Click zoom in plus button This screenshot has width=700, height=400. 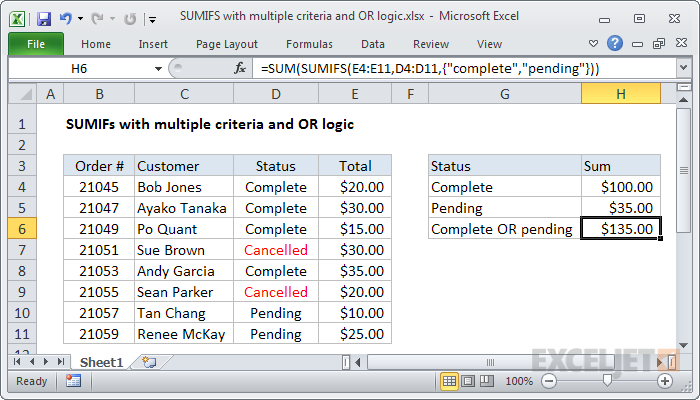664,381
